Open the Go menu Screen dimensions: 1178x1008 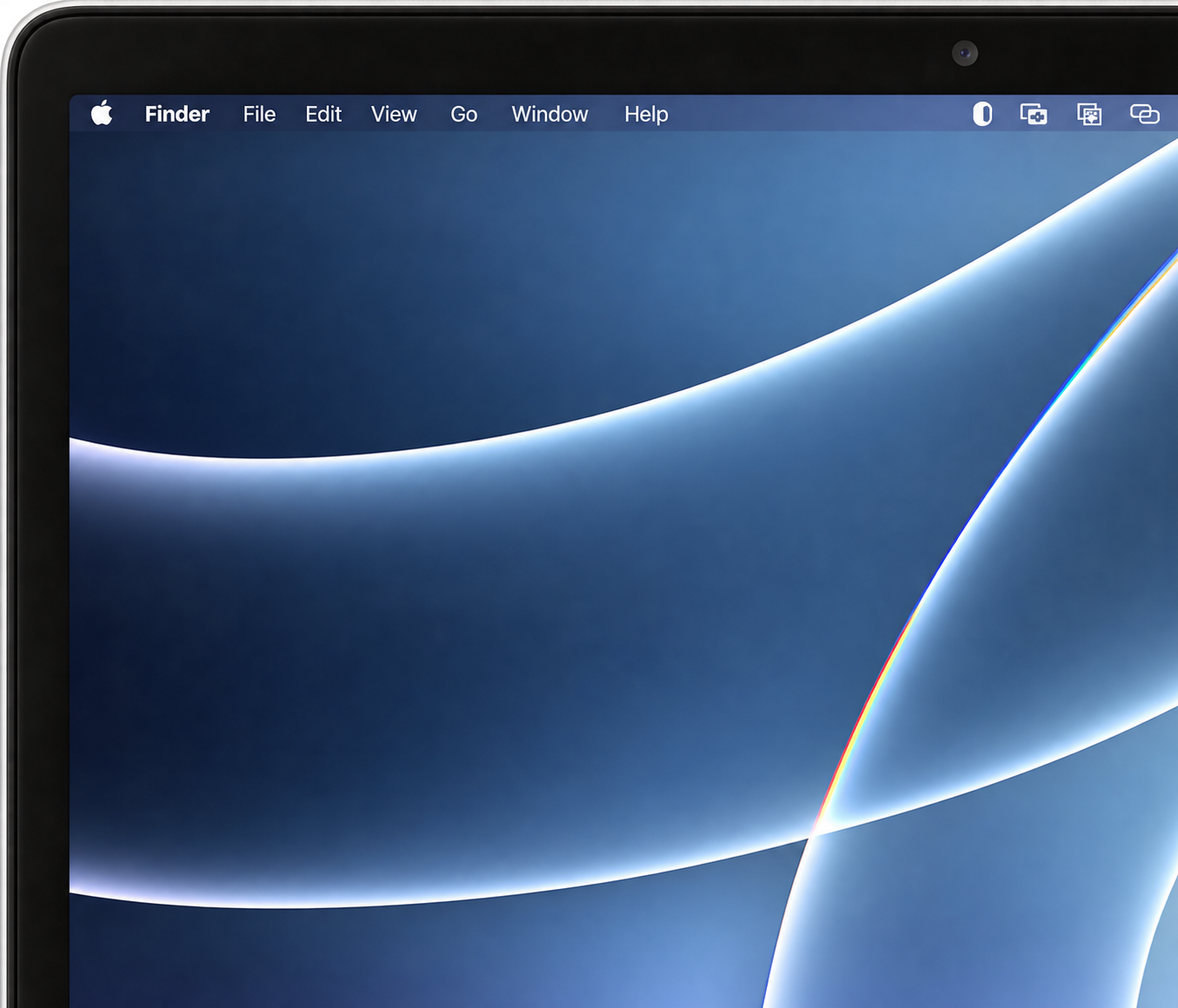(463, 114)
